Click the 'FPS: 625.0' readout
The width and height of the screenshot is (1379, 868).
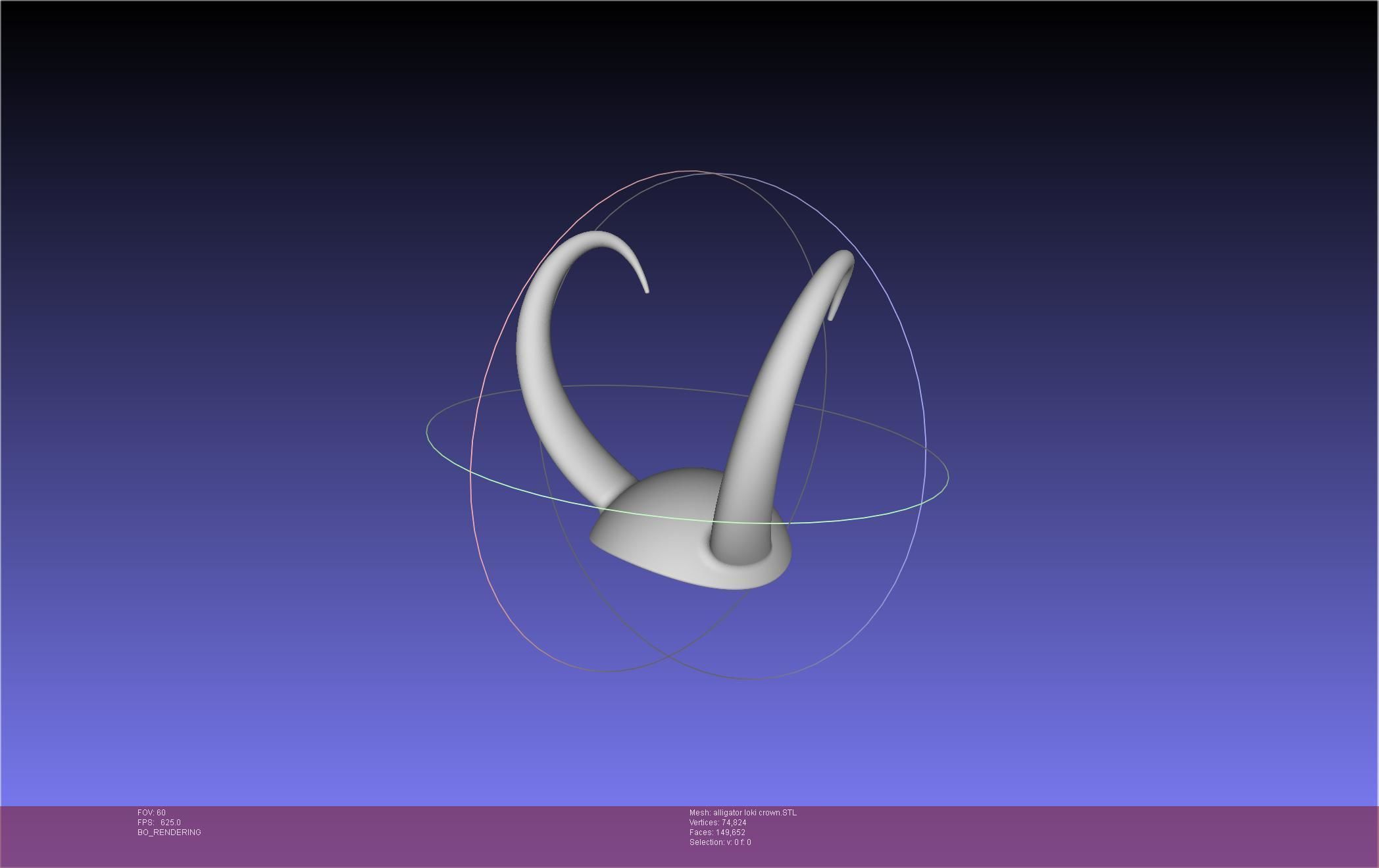click(x=159, y=823)
